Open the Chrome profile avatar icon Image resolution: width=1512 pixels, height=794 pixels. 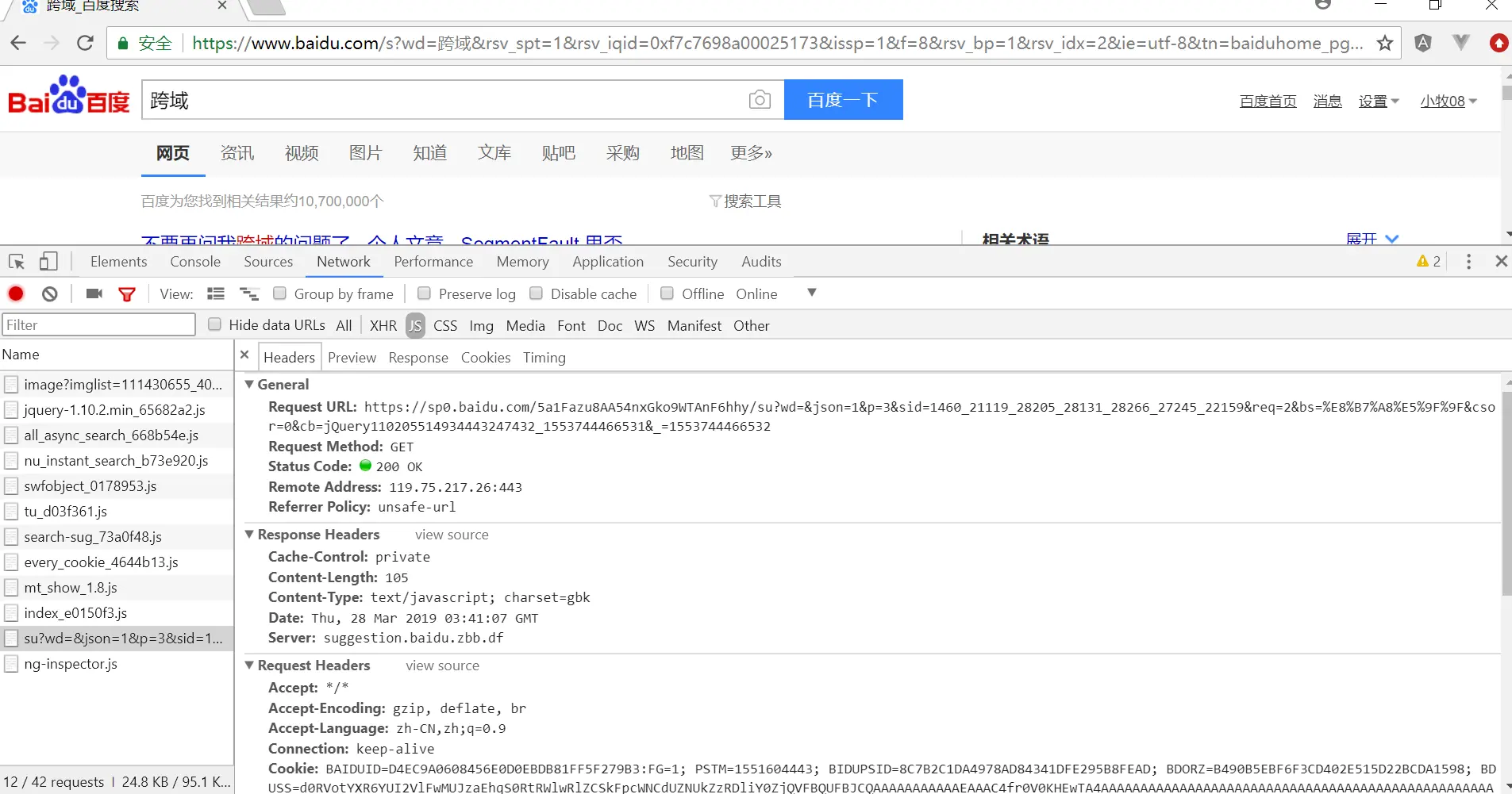[x=1323, y=4]
